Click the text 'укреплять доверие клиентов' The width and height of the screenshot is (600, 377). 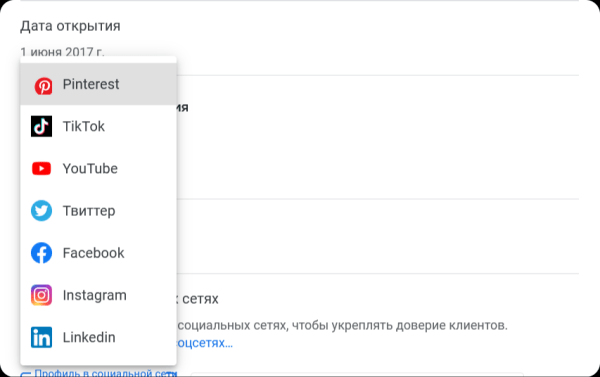(x=419, y=325)
